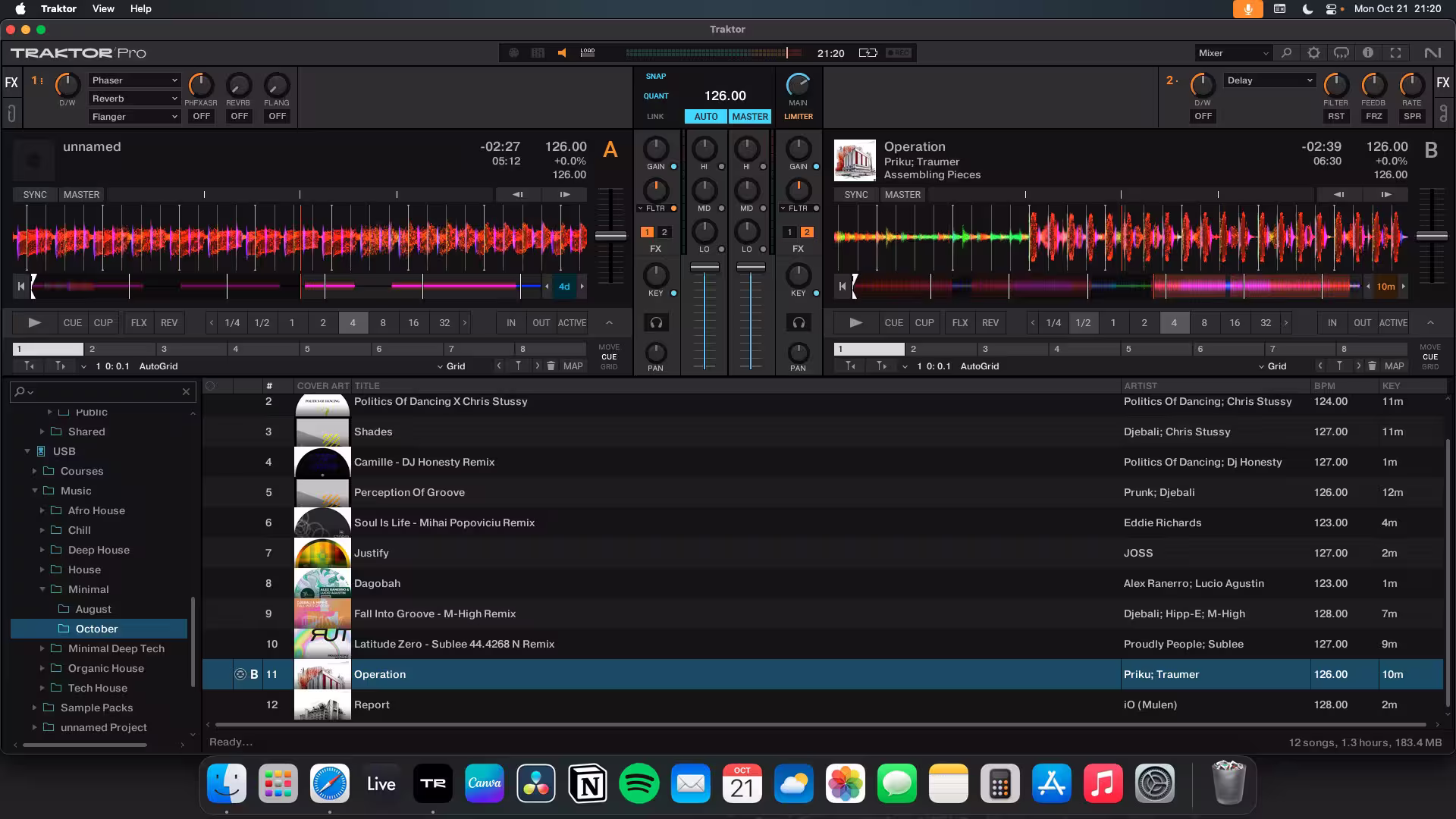Screen dimensions: 1456x819
Task: Open the Help menu
Action: (140, 9)
